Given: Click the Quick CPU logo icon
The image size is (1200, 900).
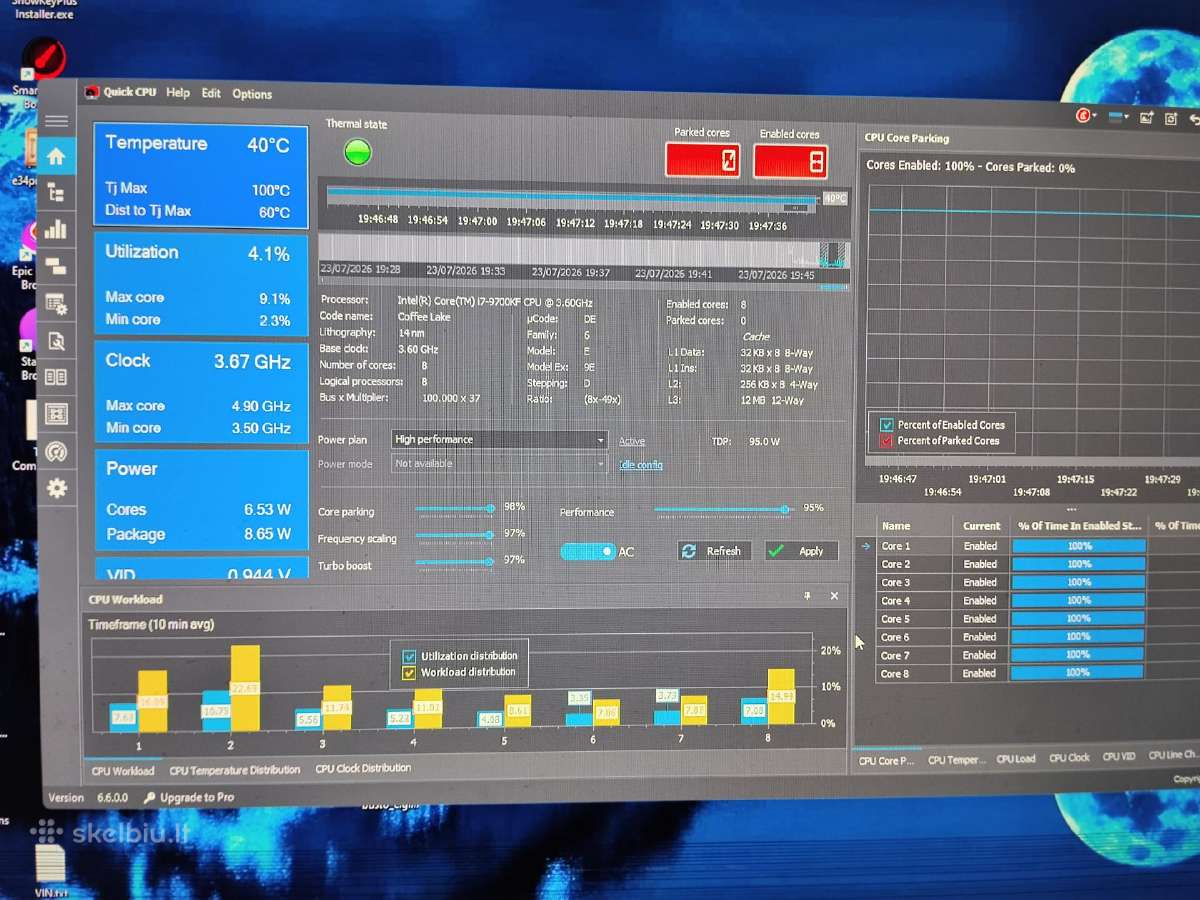Looking at the screenshot, I should (x=92, y=92).
